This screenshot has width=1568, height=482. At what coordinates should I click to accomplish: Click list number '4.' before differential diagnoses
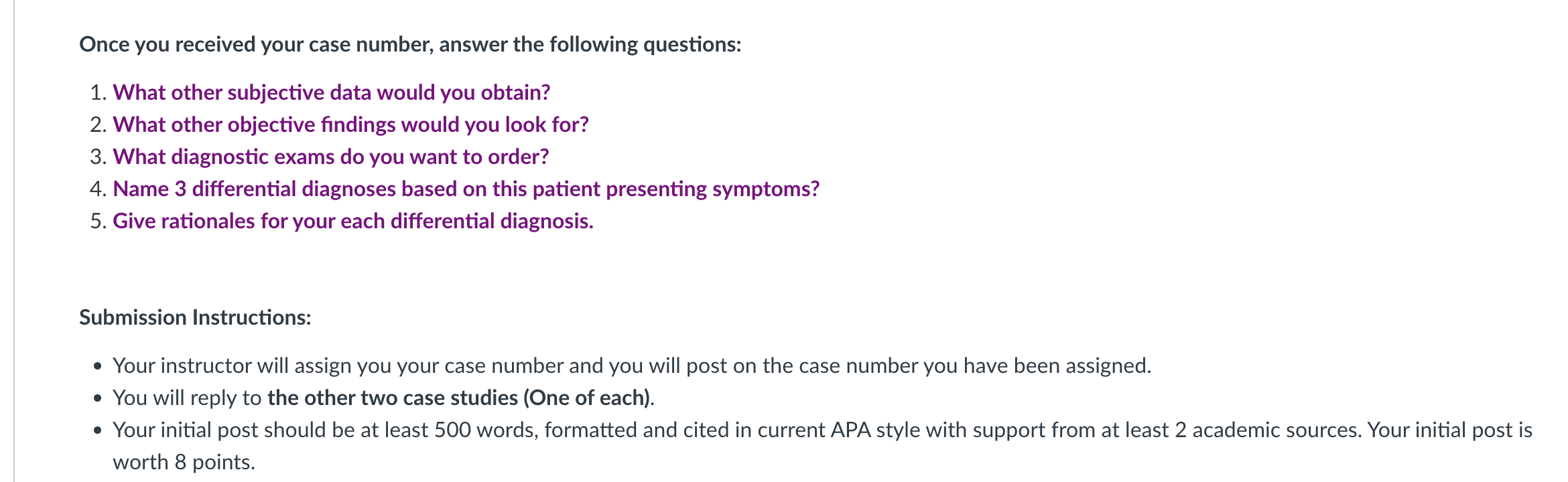coord(99,189)
